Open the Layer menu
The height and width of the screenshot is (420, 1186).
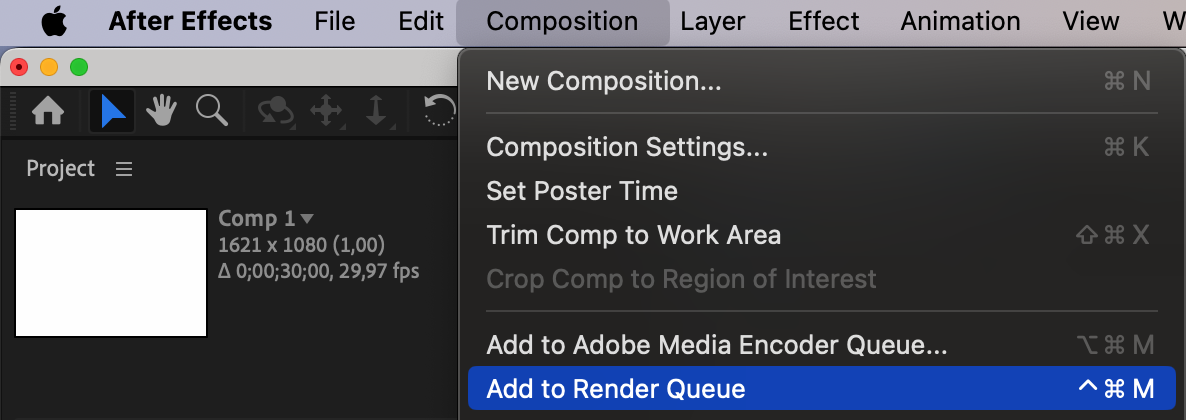click(712, 21)
